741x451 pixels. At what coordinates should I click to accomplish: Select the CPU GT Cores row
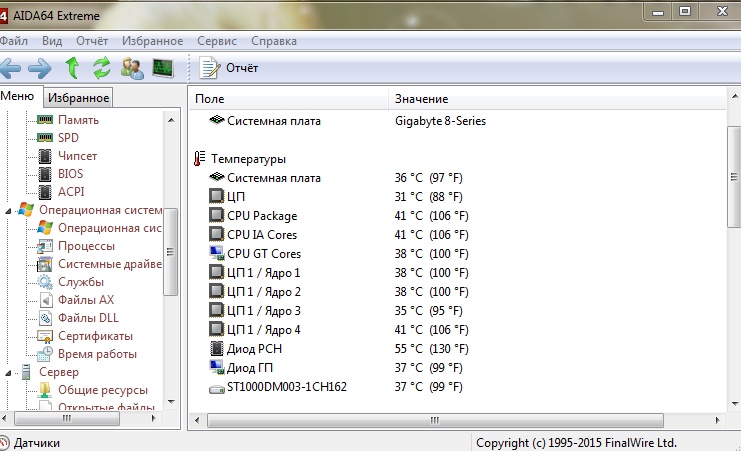457,253
